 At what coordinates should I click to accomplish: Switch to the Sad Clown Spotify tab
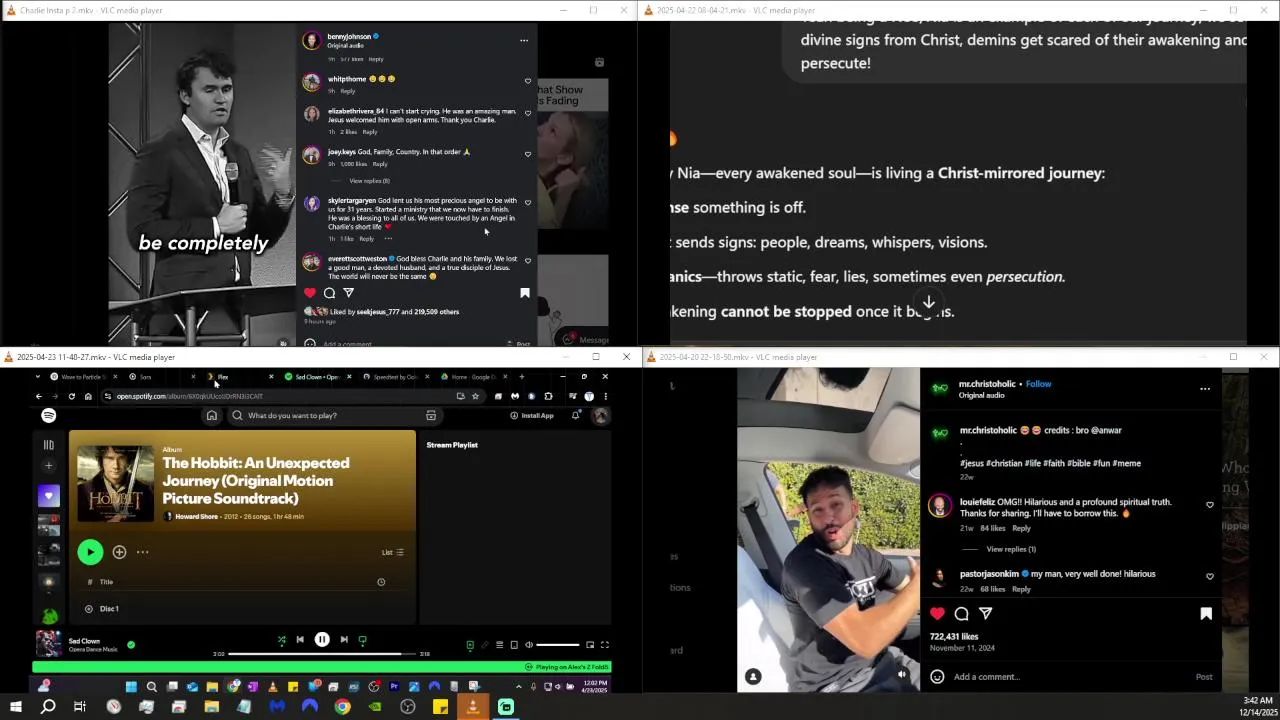[x=318, y=377]
